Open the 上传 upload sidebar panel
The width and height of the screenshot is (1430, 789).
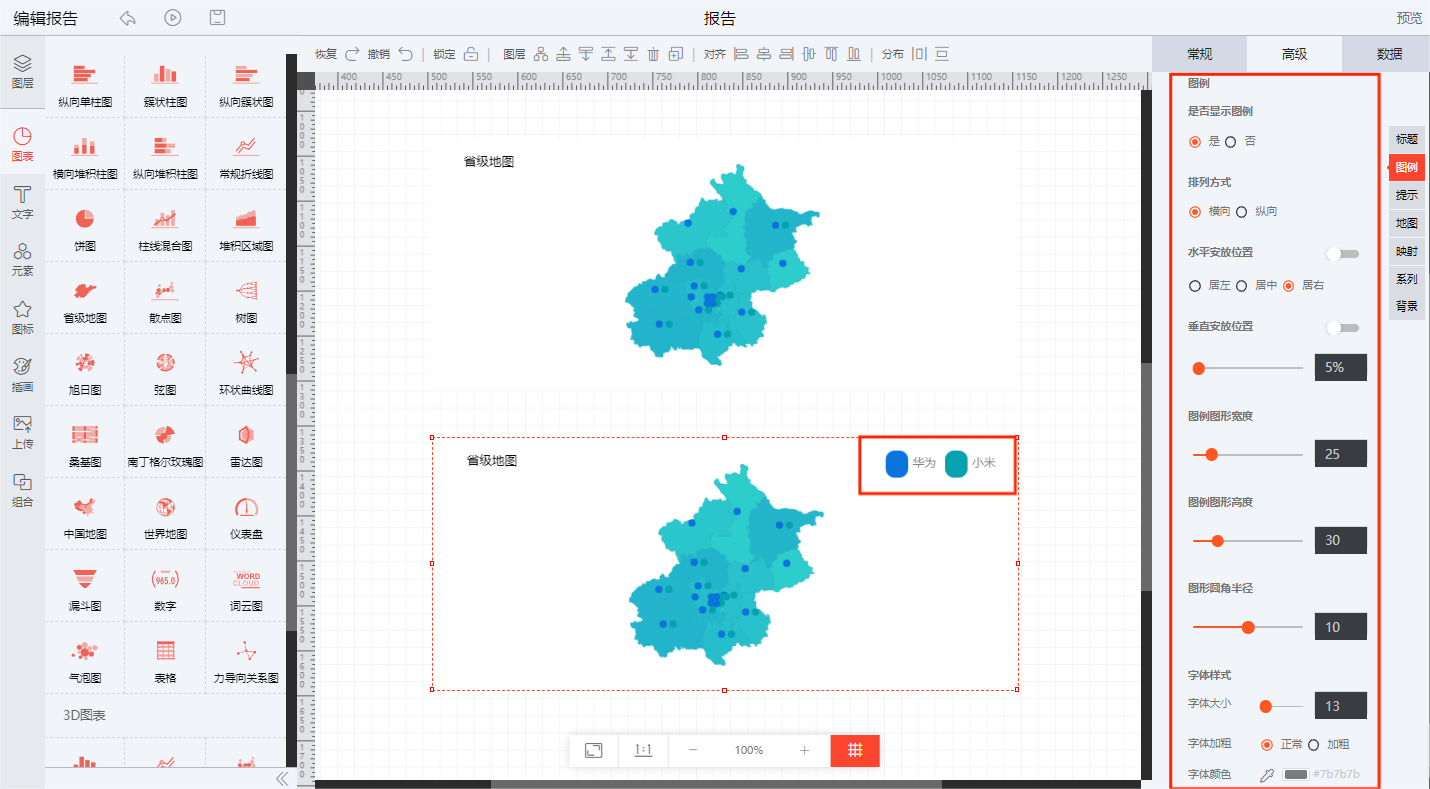click(x=22, y=432)
